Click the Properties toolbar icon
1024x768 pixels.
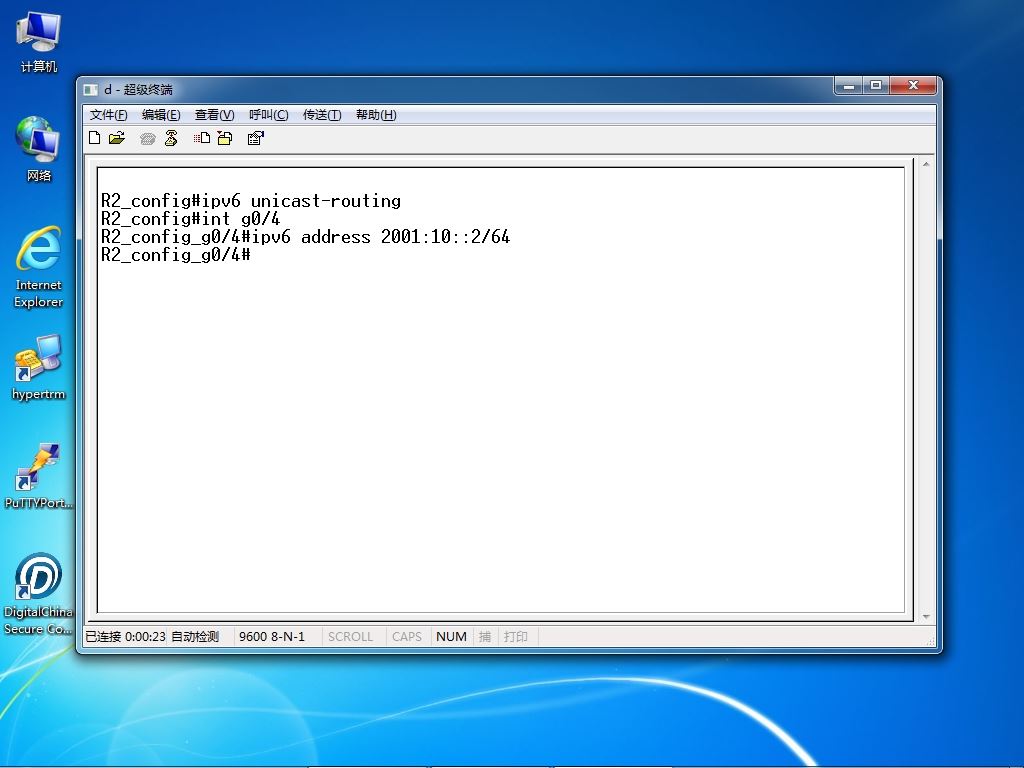pos(255,138)
